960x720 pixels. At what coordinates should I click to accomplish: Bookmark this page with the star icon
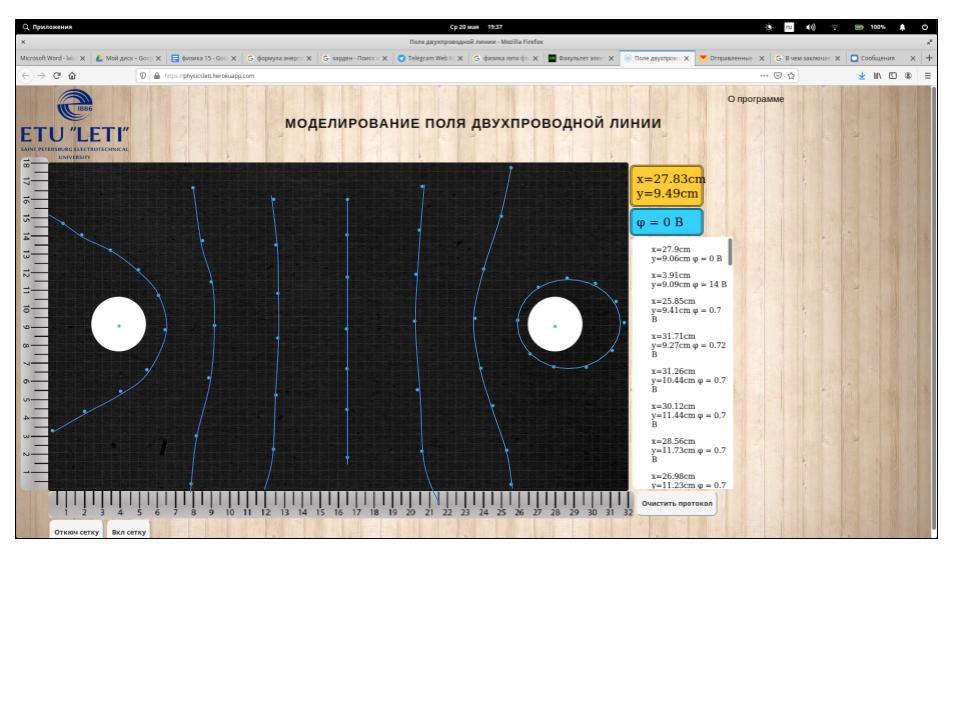click(x=791, y=75)
